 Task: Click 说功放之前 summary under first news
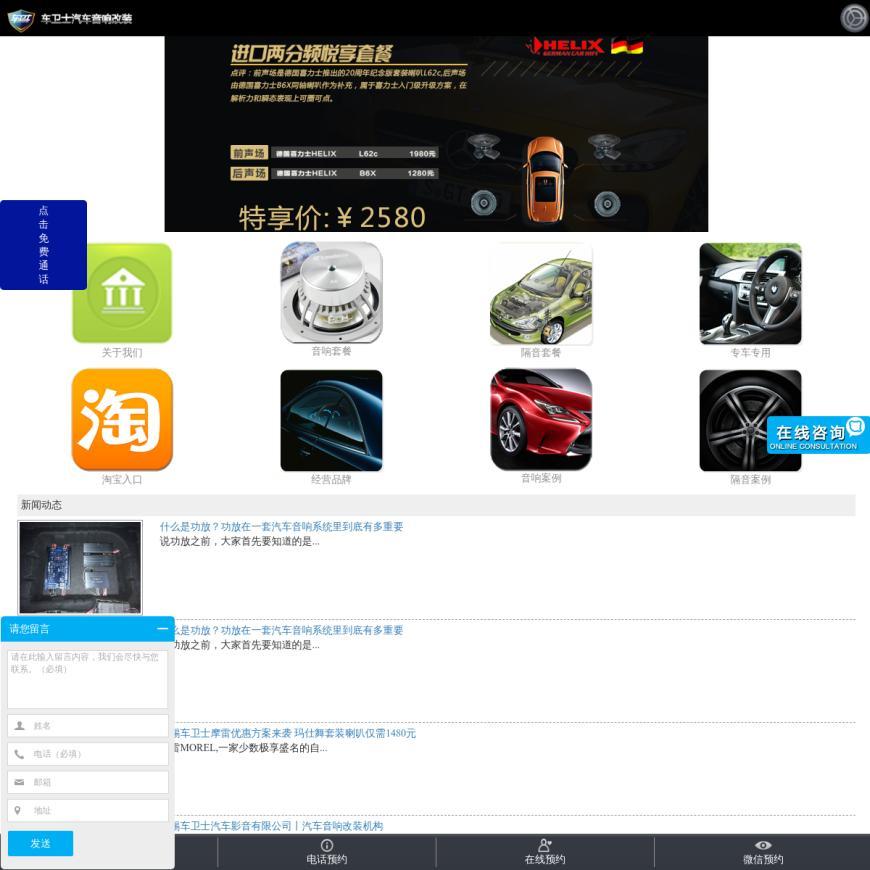pyautogui.click(x=240, y=541)
